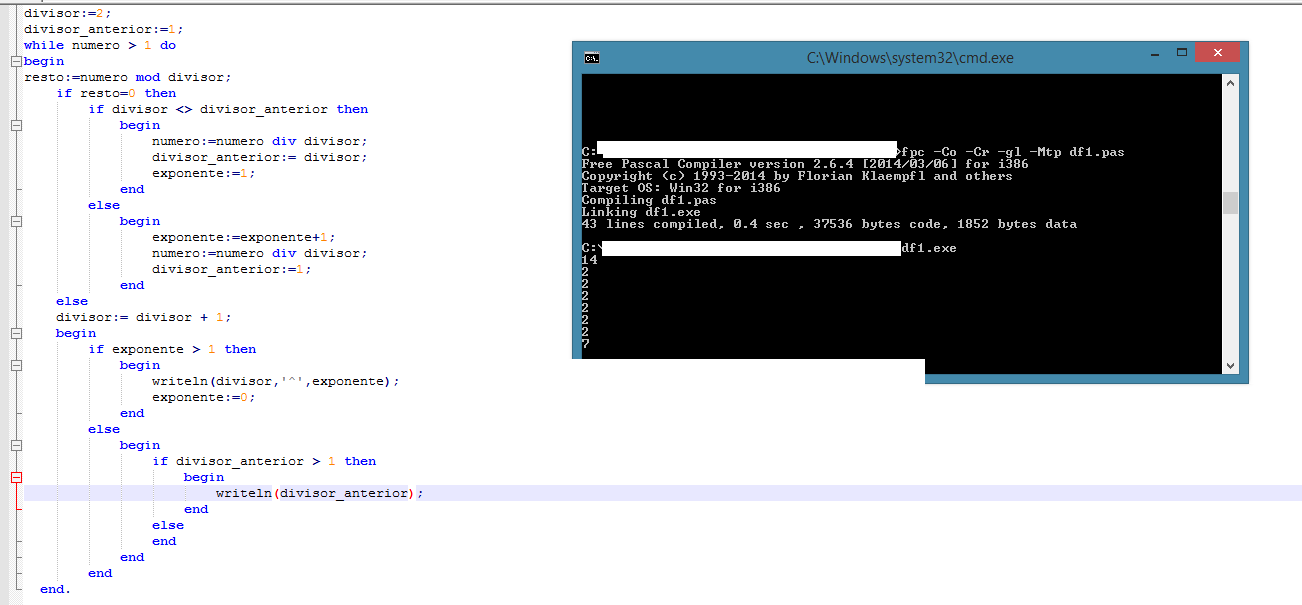The image size is (1302, 605).
Task: Maximize the cmd.exe window
Action: coord(1181,52)
